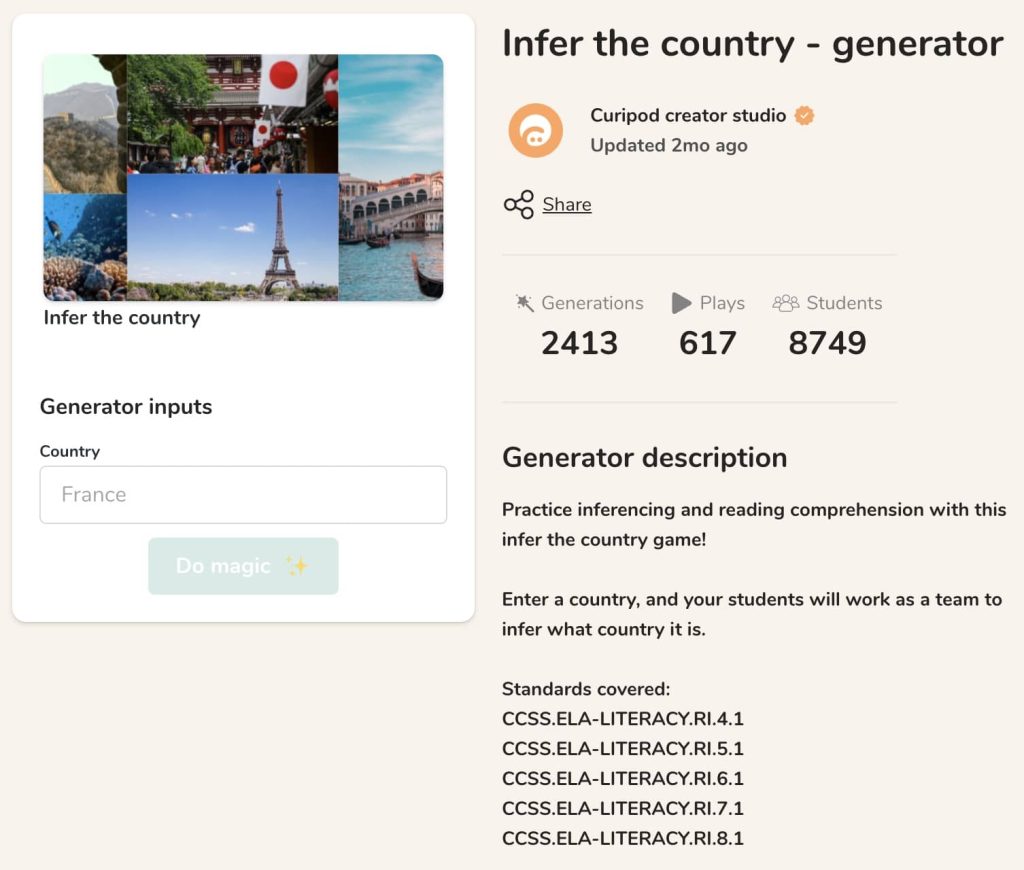
Task: Click the 'Generator description' heading
Action: click(645, 458)
